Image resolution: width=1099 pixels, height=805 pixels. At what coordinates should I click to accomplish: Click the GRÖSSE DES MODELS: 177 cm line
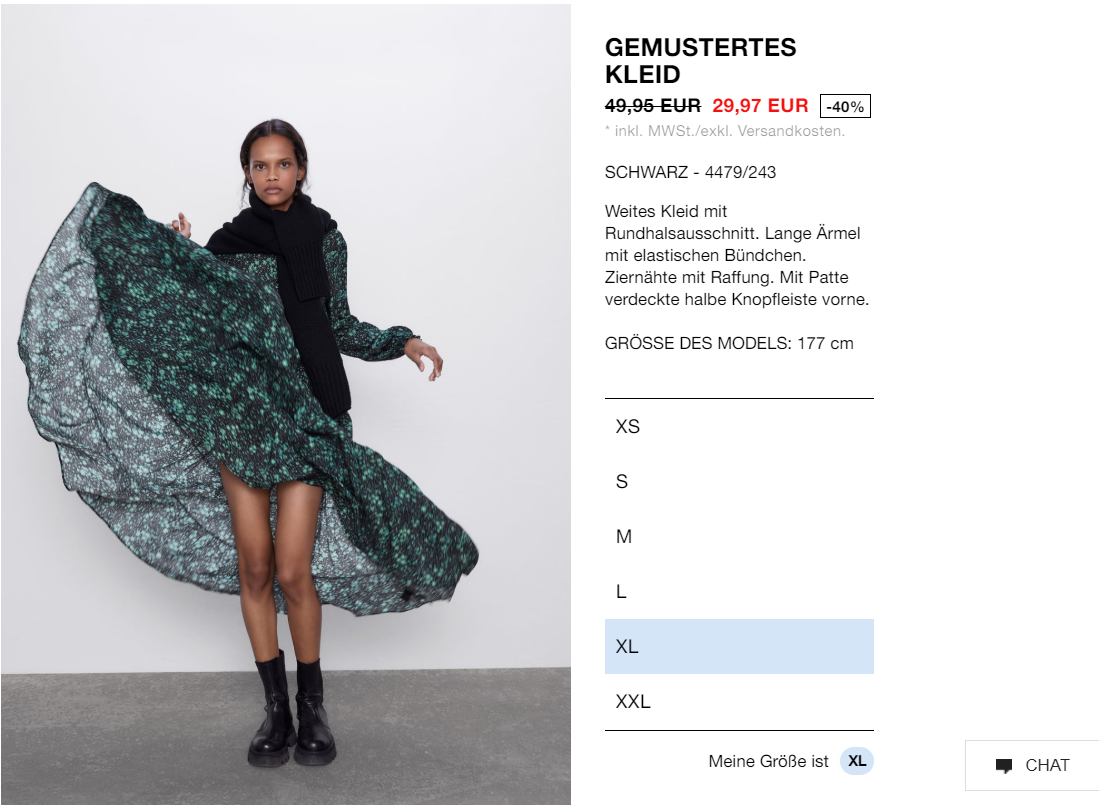click(729, 343)
